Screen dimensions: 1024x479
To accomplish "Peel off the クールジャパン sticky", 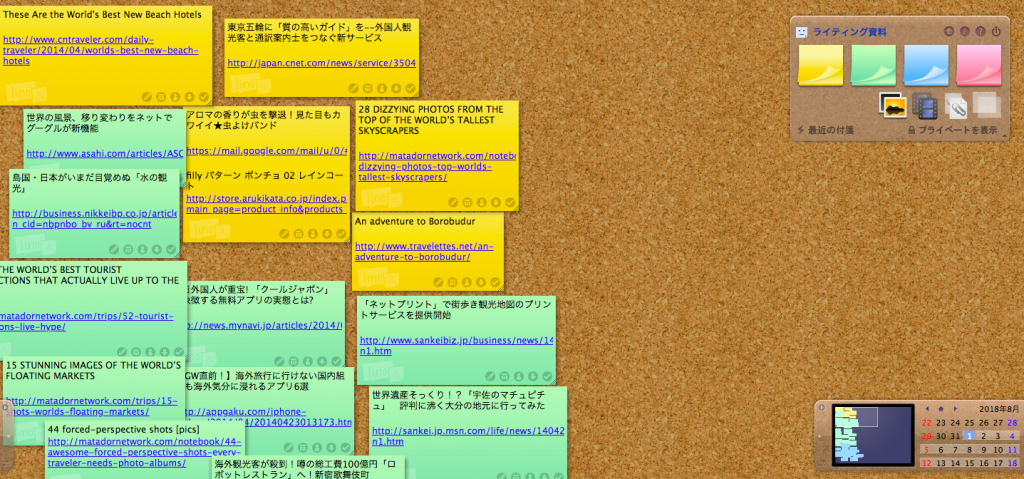I will 336,361.
